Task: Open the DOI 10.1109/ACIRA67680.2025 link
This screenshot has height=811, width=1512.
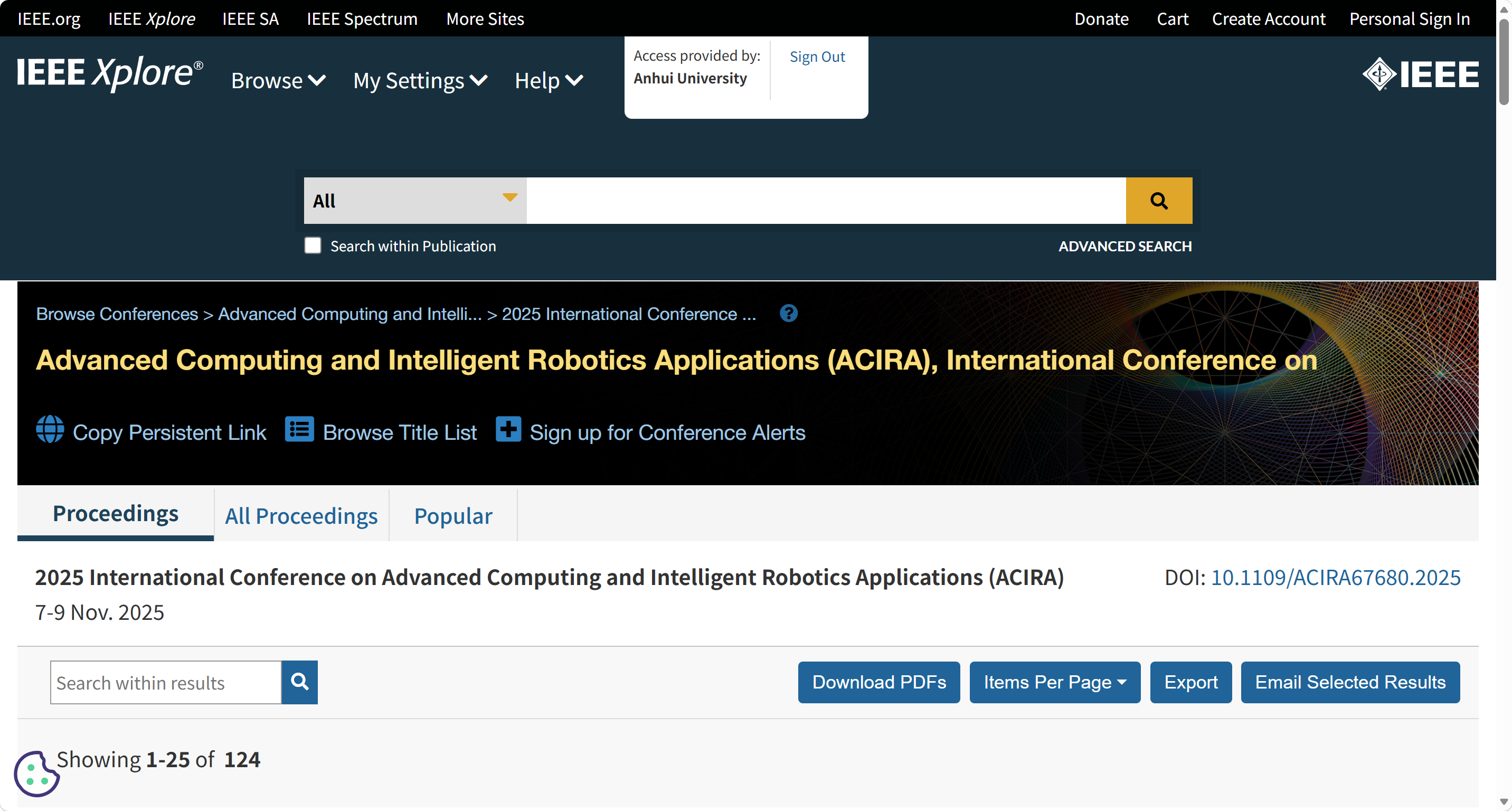Action: click(x=1335, y=578)
